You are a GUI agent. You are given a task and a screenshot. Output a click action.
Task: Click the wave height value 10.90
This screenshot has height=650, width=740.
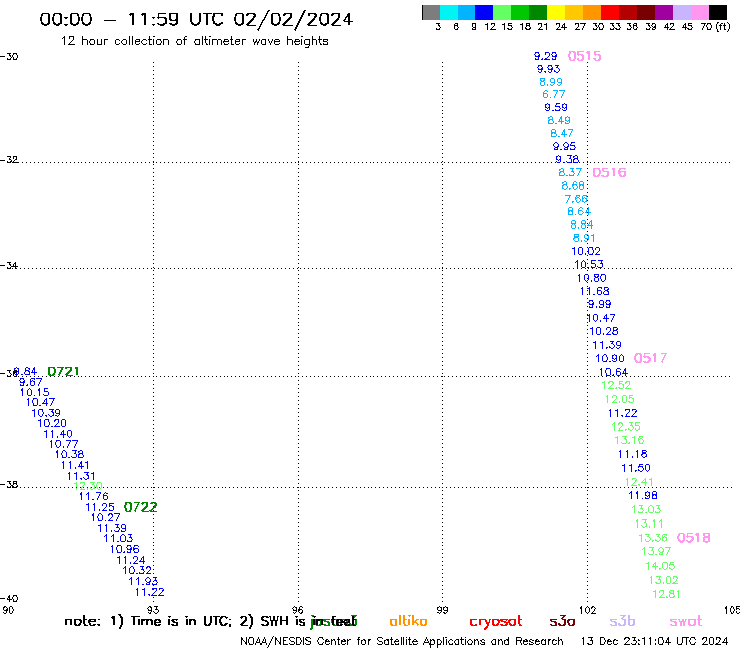coord(610,358)
